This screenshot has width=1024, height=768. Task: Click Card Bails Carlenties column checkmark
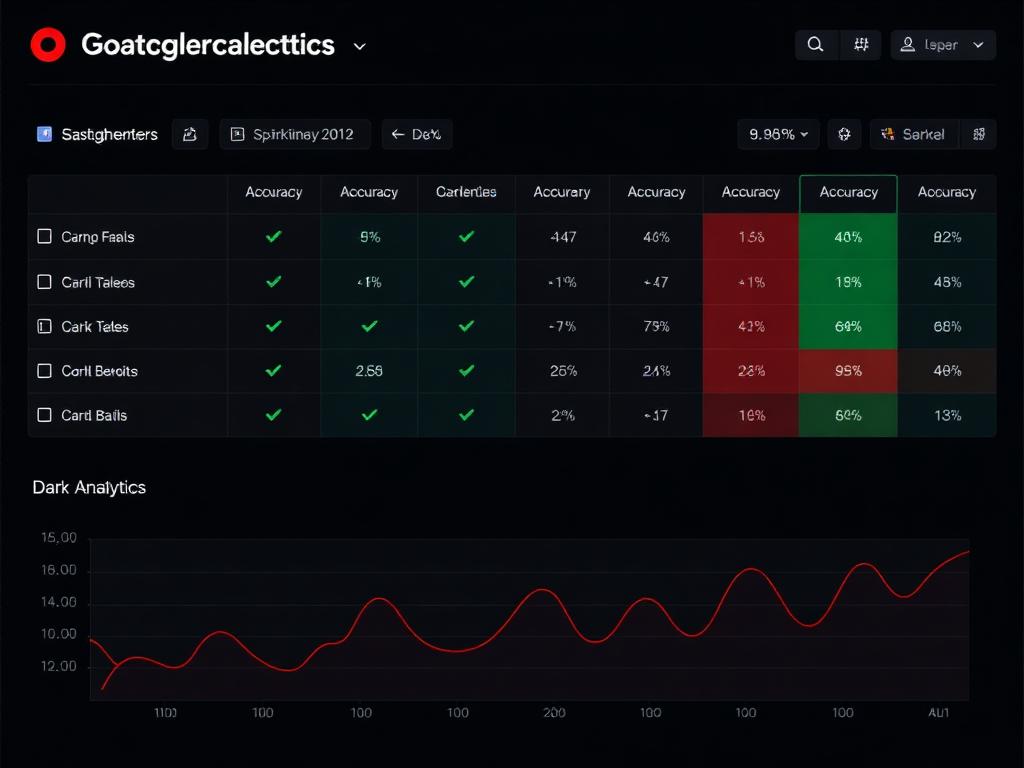click(466, 415)
